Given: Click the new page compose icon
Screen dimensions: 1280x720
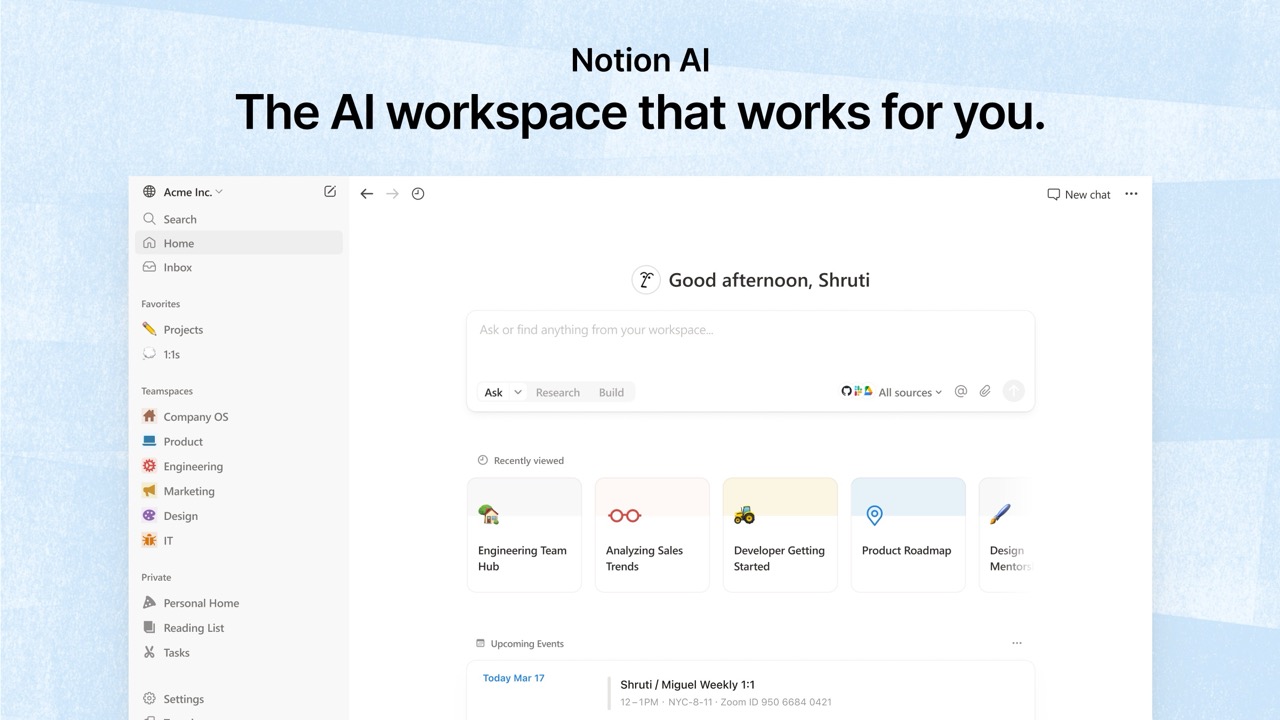Looking at the screenshot, I should pyautogui.click(x=330, y=191).
